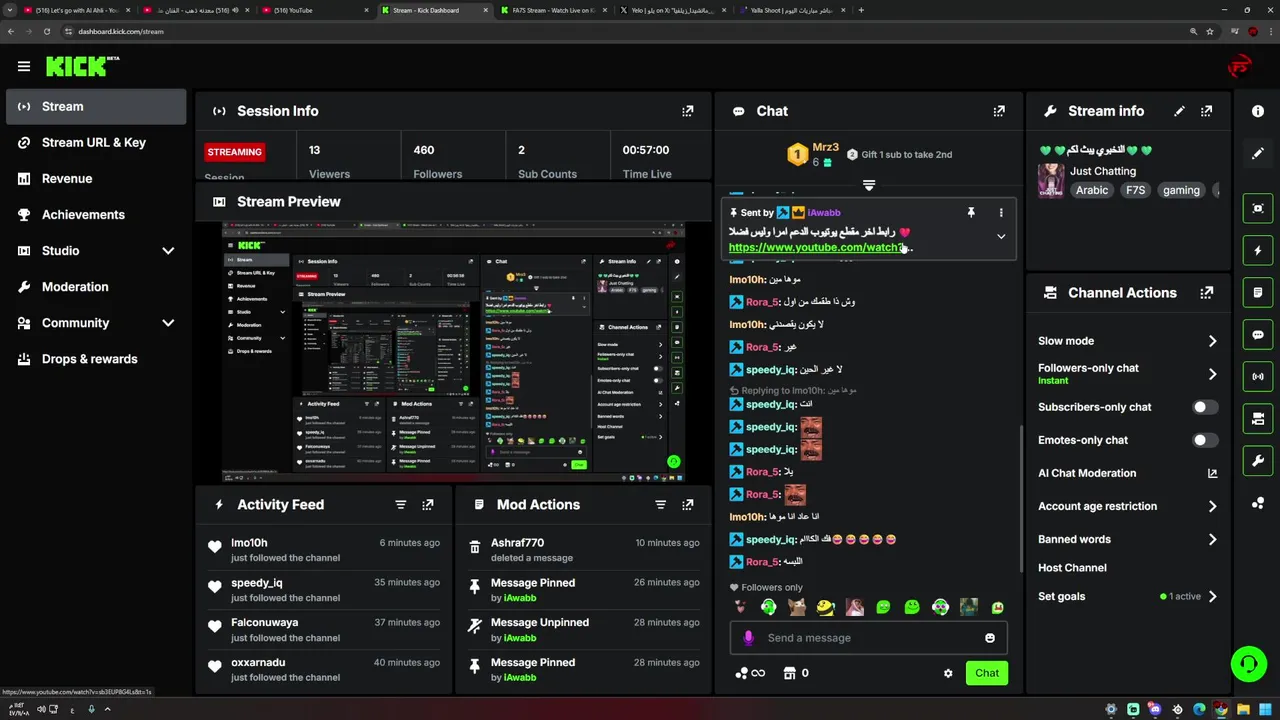Pop out the Channel Actions panel

point(1207,293)
